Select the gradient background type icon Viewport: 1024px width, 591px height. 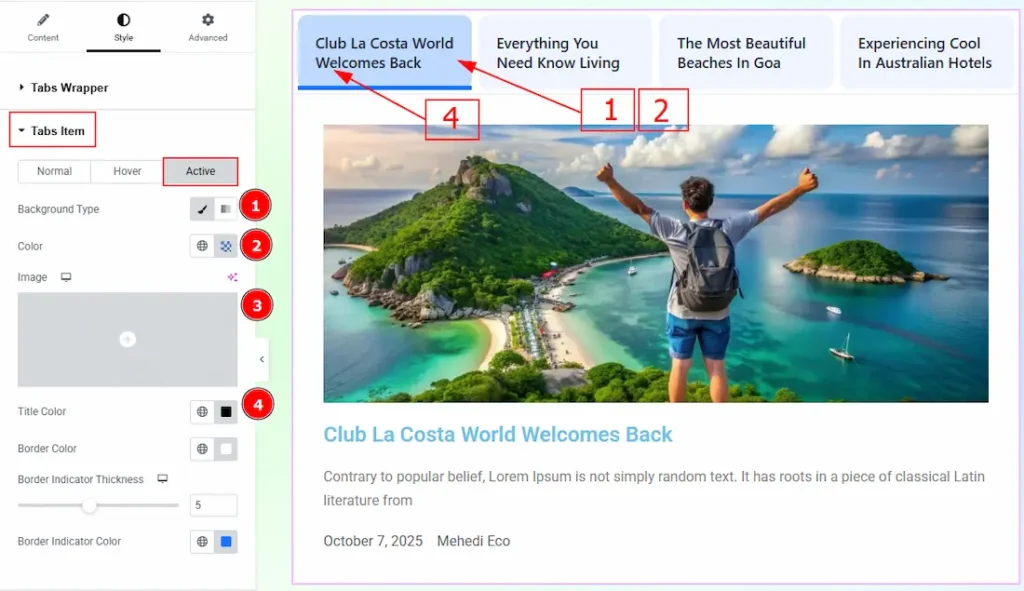(225, 209)
